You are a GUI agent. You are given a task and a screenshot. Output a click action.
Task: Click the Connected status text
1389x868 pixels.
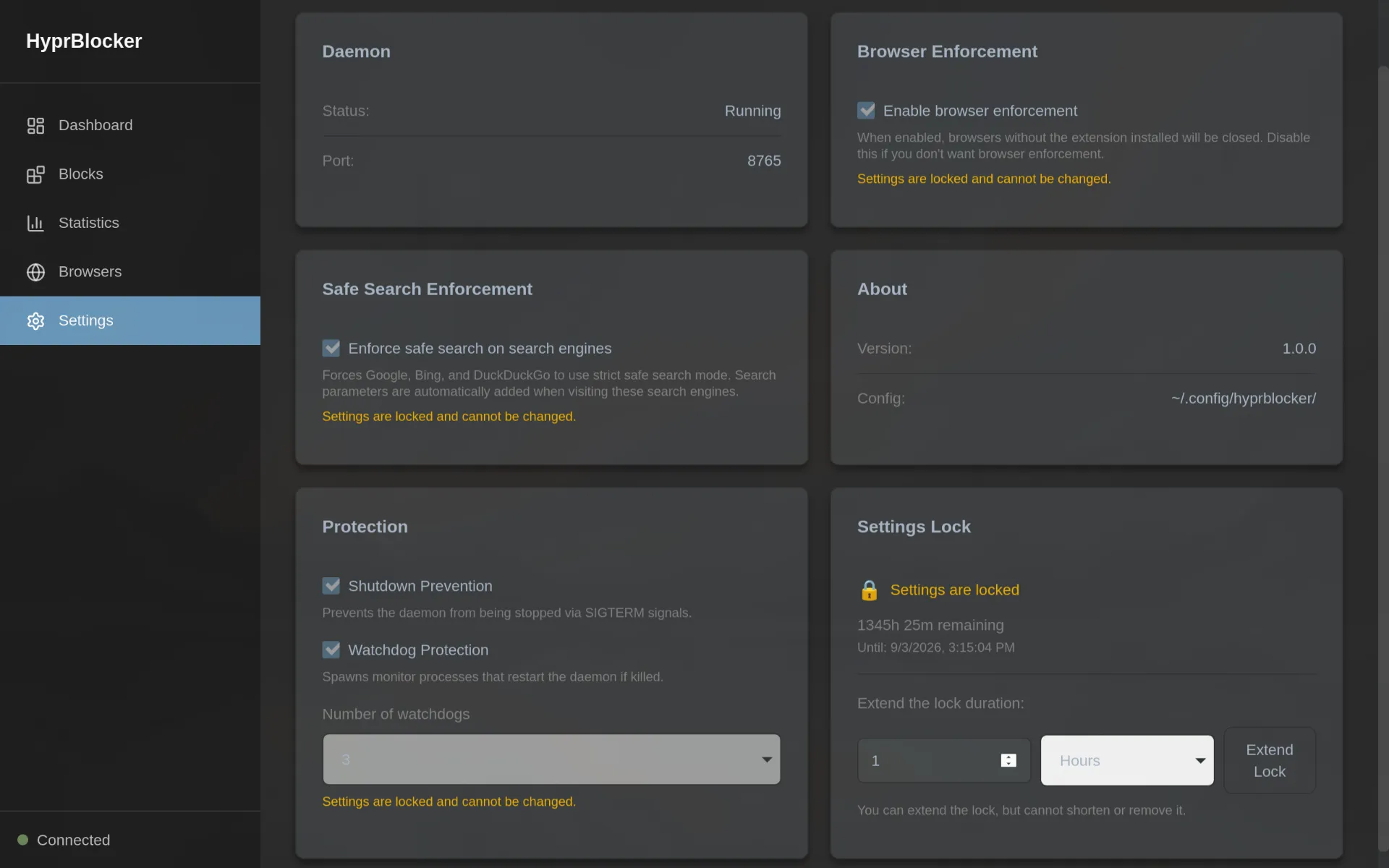(x=73, y=840)
